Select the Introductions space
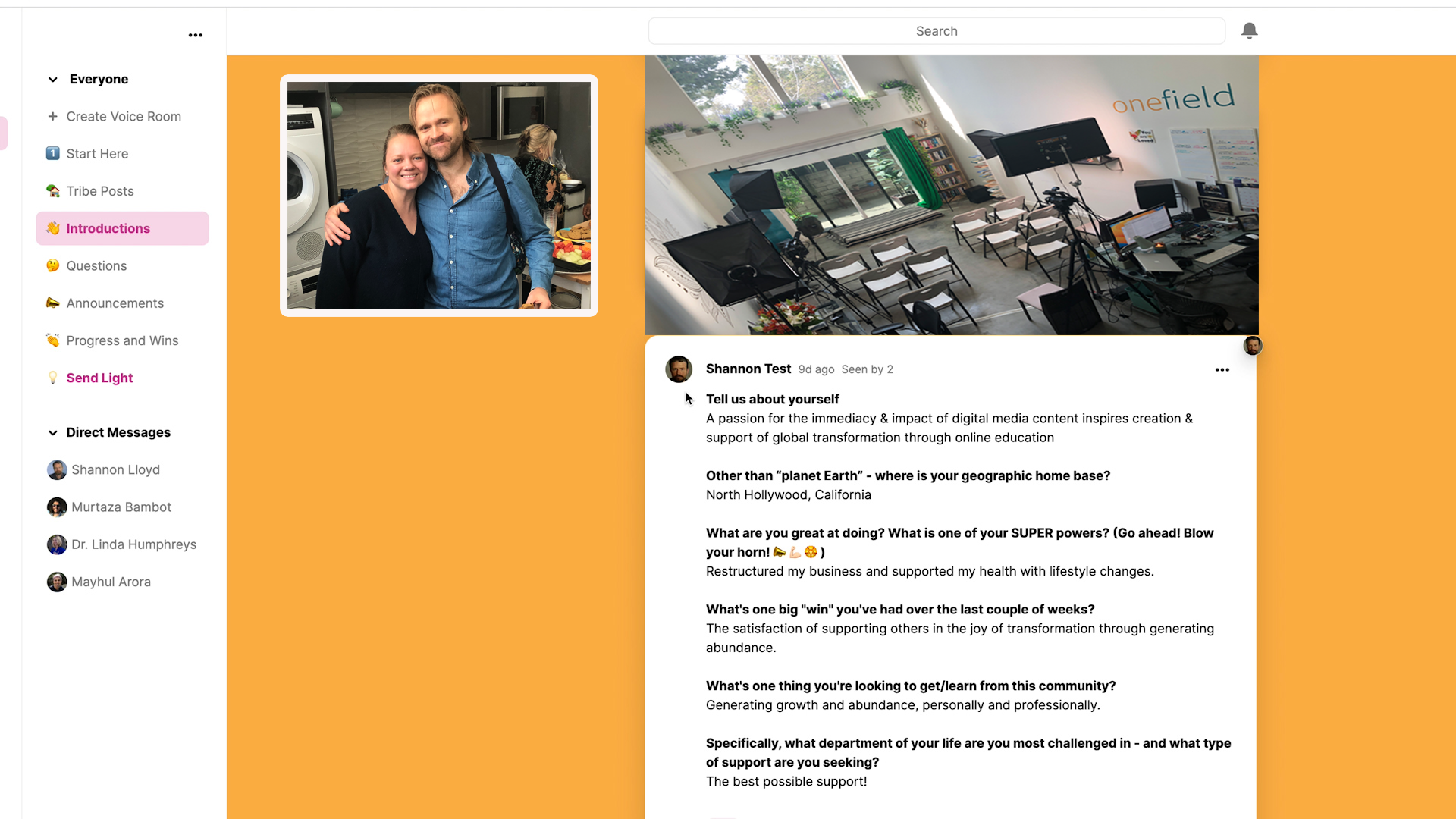1456x819 pixels. [122, 228]
